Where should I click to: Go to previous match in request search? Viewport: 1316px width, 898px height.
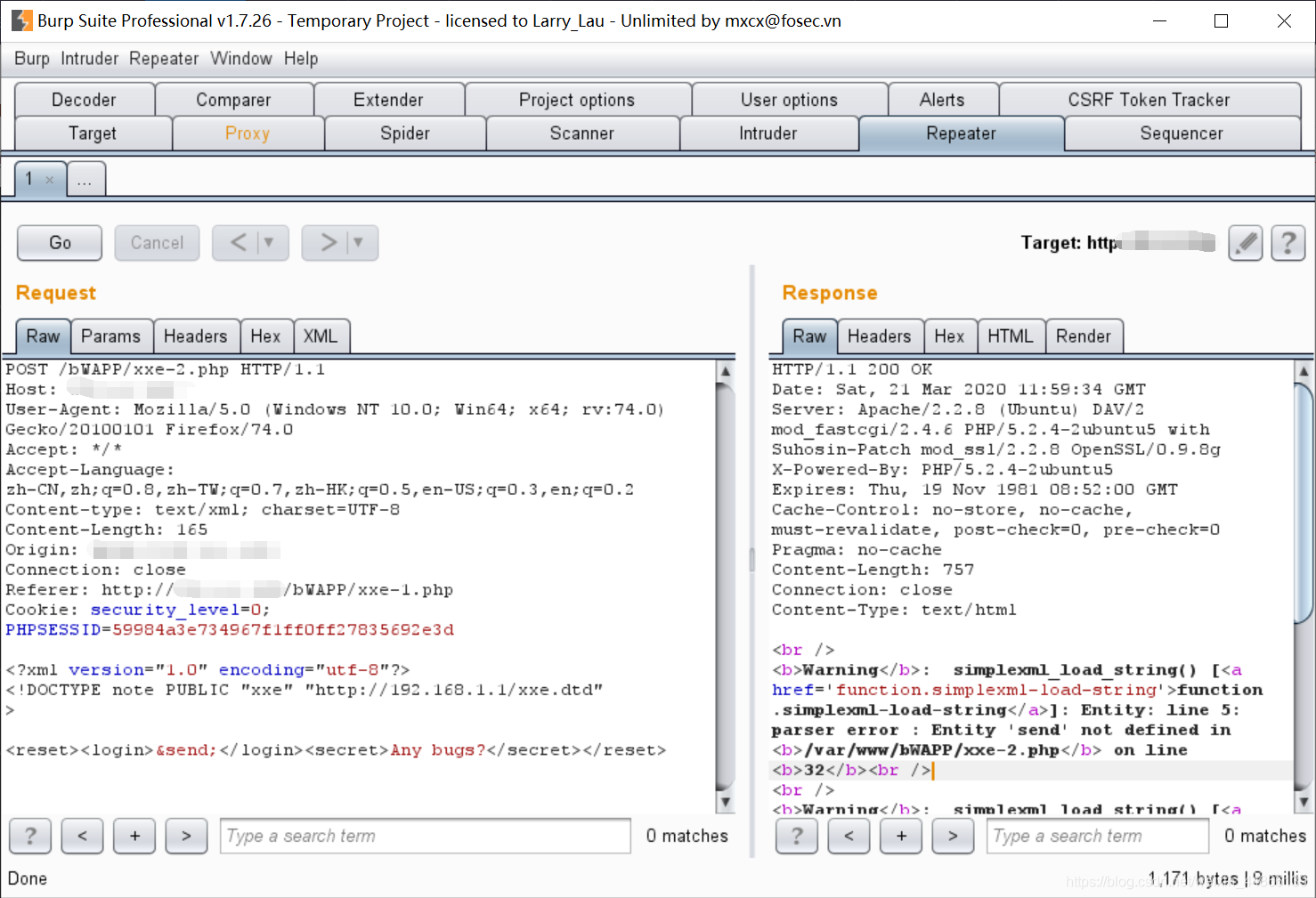coord(82,836)
